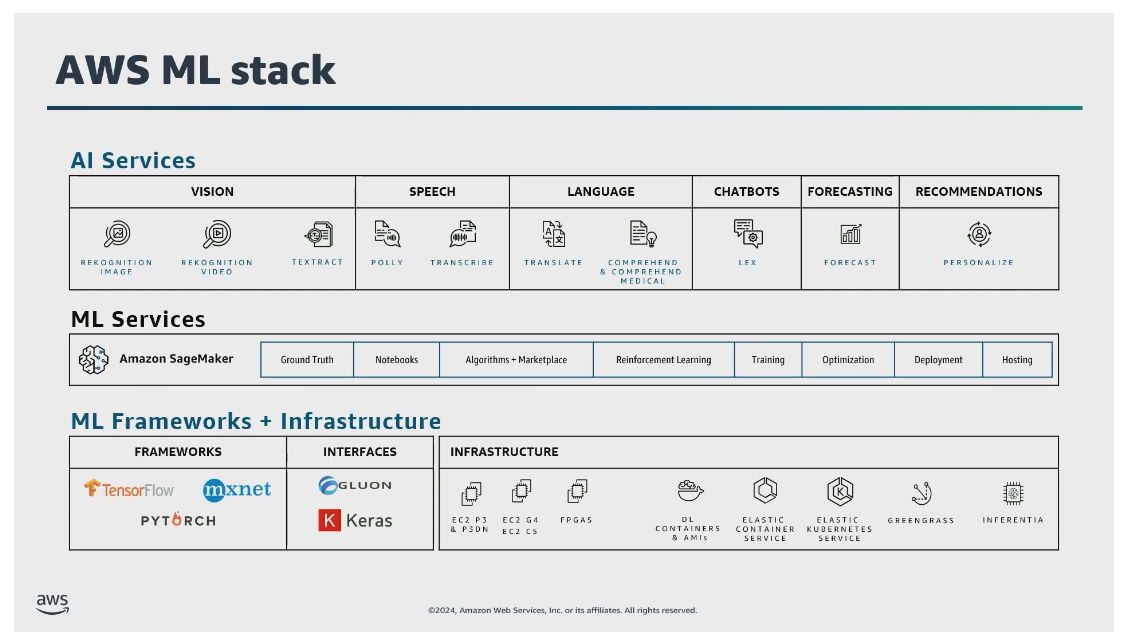Click the Amazon SageMaker brain icon
The width and height of the screenshot is (1125, 641).
[93, 360]
